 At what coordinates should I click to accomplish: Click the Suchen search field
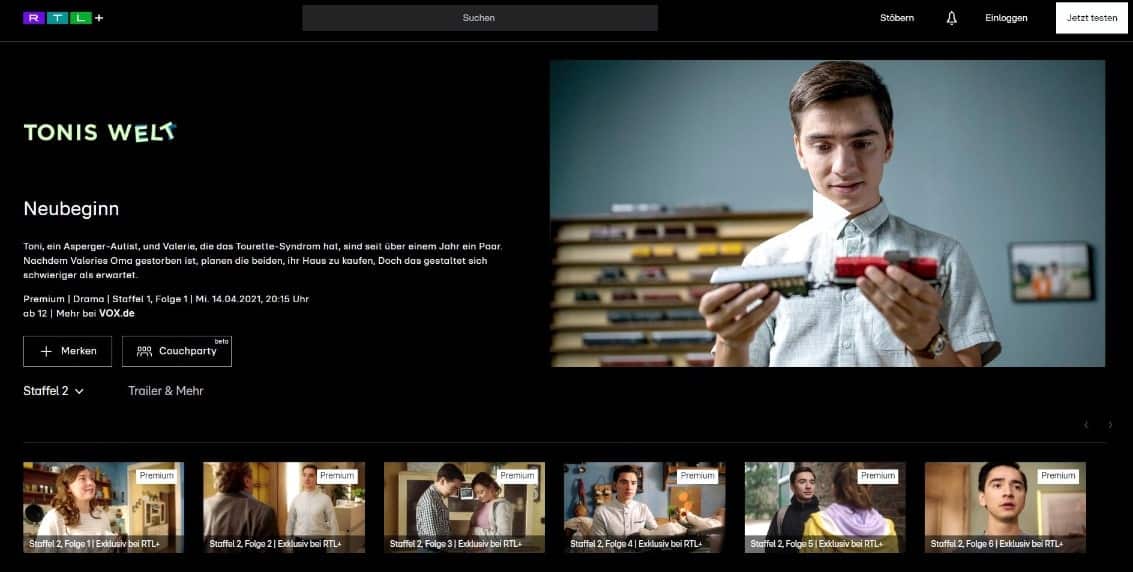pos(480,18)
